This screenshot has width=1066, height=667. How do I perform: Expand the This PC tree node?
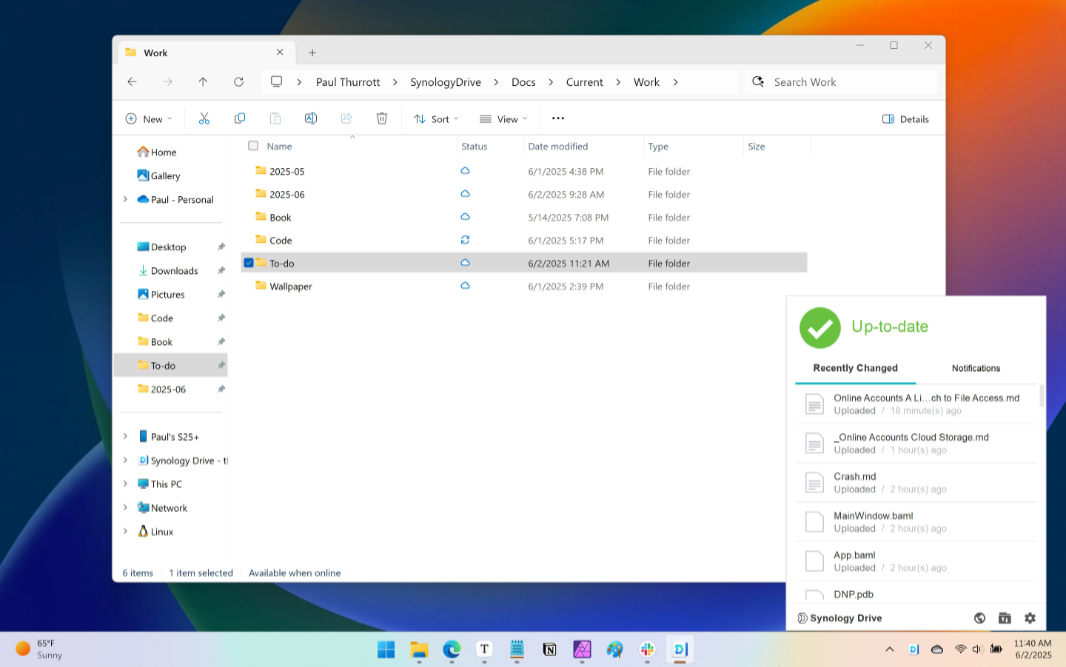click(125, 484)
